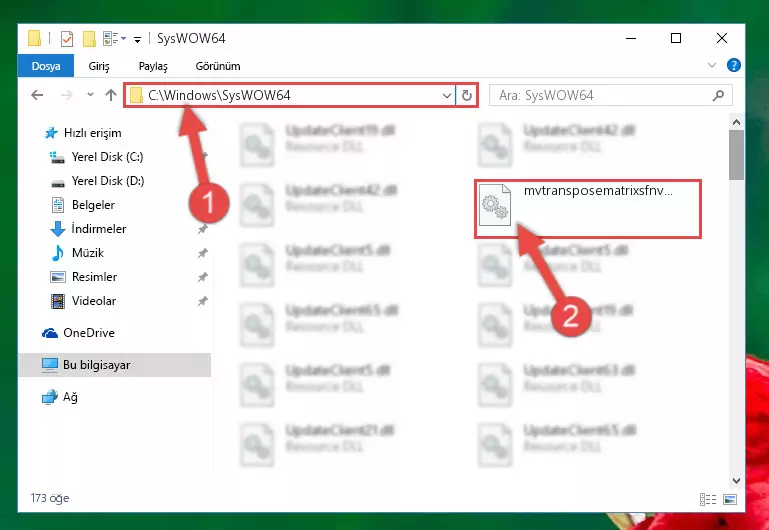Click the Resimler pin icon
This screenshot has height=530, width=769.
[x=202, y=277]
